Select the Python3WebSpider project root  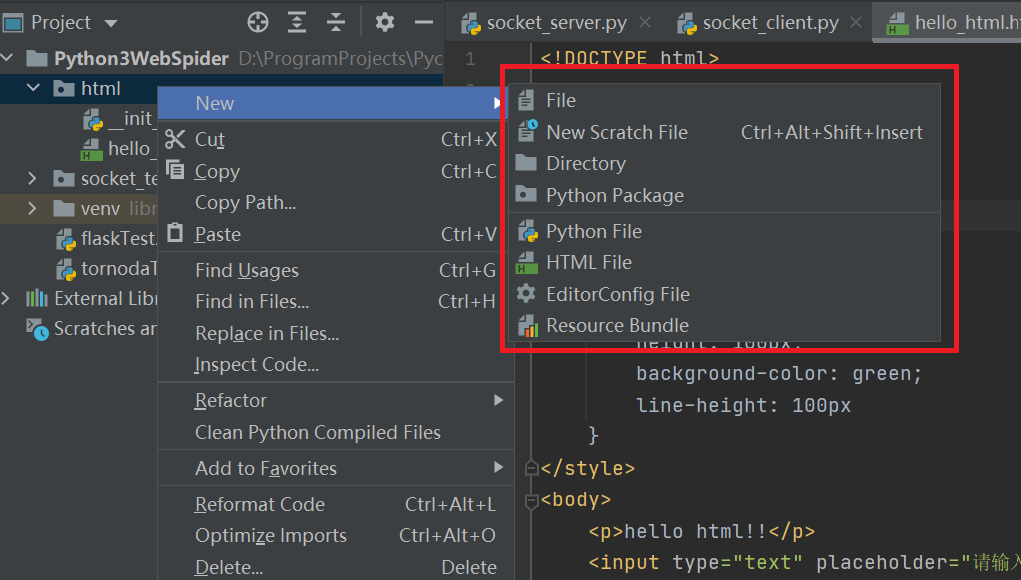coord(141,59)
